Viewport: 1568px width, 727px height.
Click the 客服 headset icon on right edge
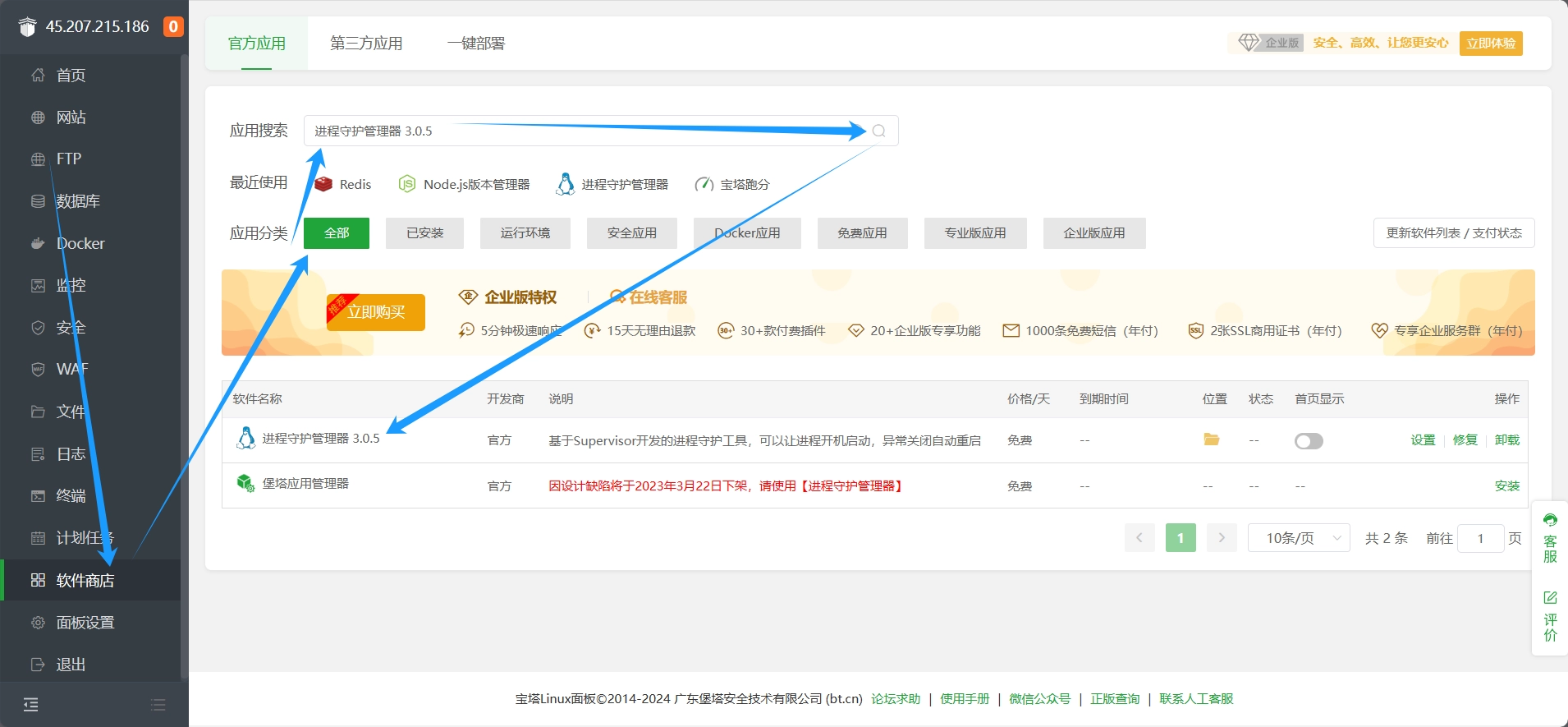[1550, 520]
